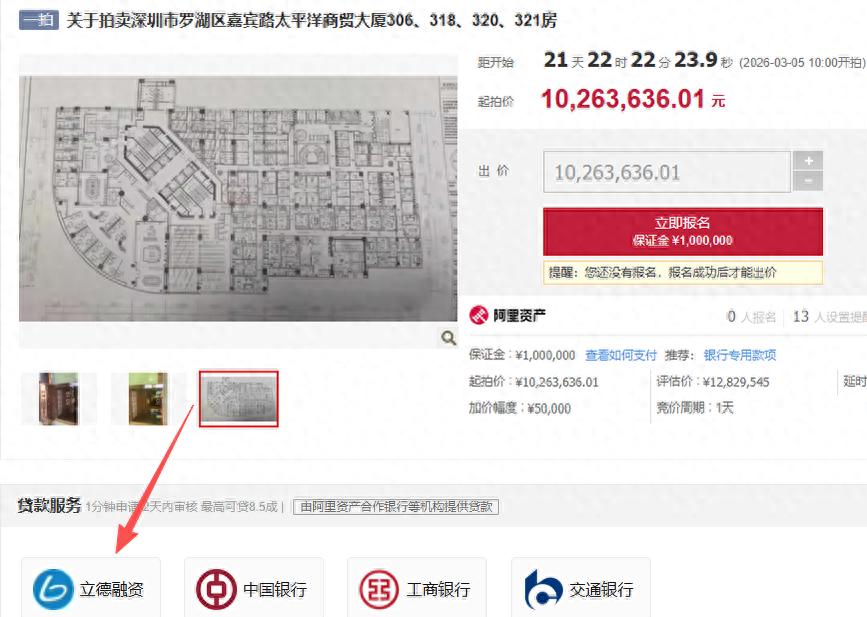
Task: Decrease bid with the minus stepper
Action: point(808,181)
